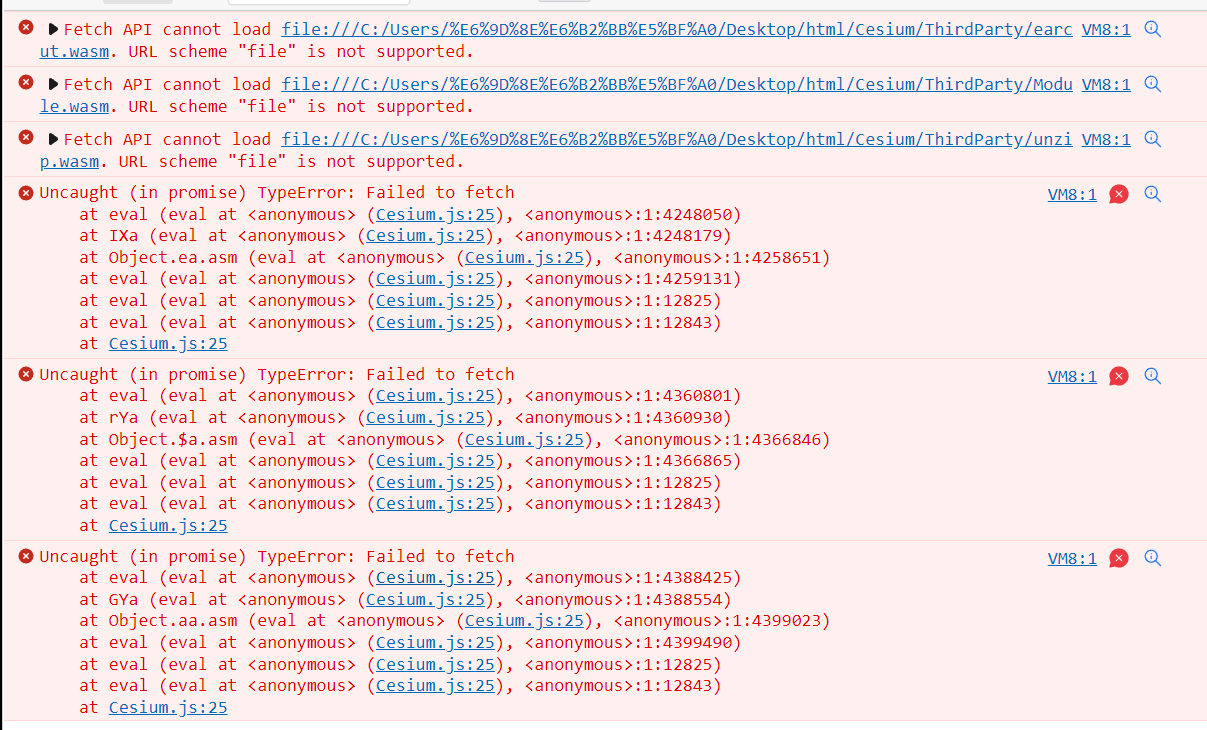Image resolution: width=1207 pixels, height=730 pixels.
Task: Expand the Module.wasm Fetch API error
Action: click(53, 85)
